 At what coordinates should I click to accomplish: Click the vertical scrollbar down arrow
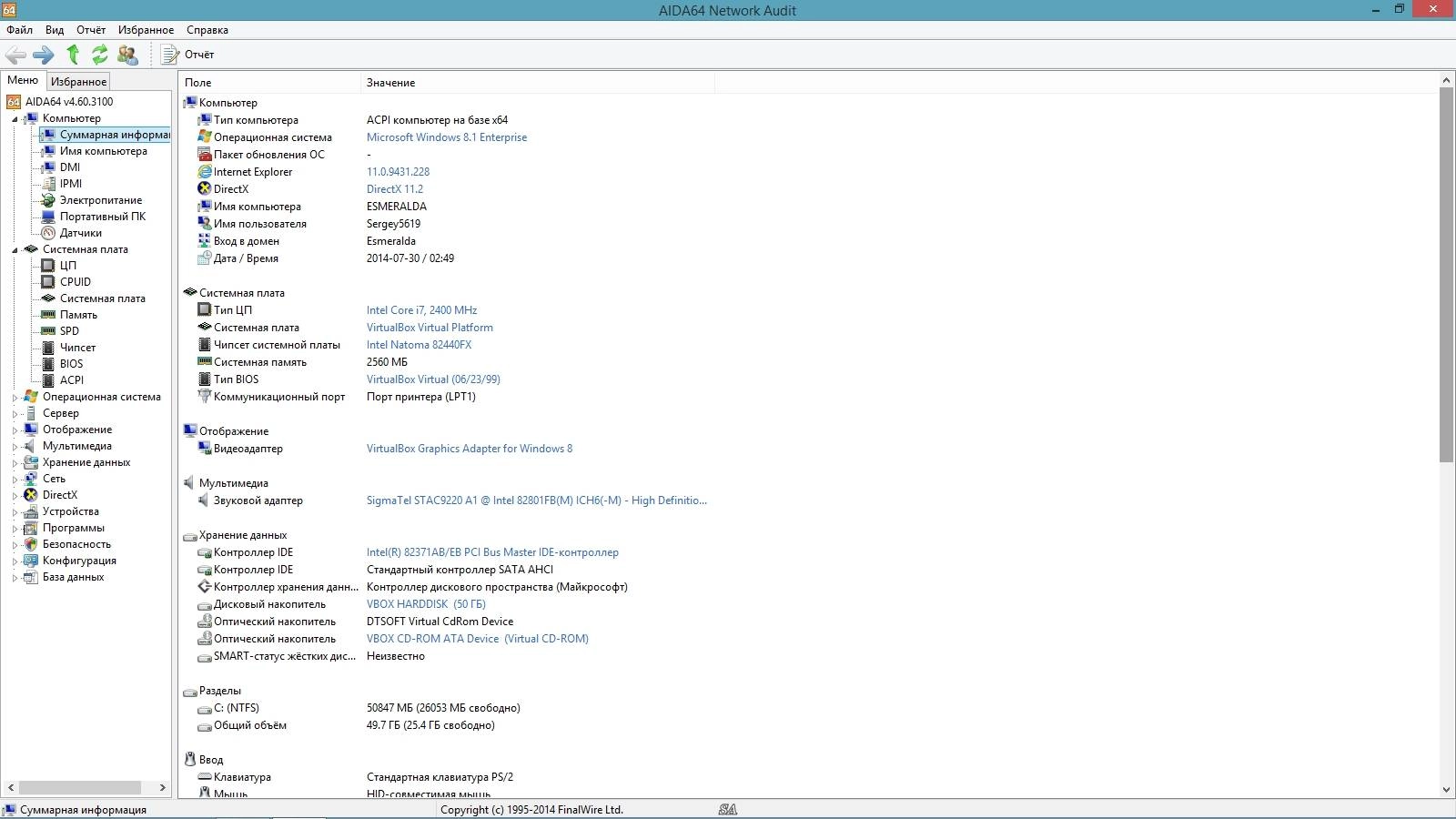(1447, 790)
